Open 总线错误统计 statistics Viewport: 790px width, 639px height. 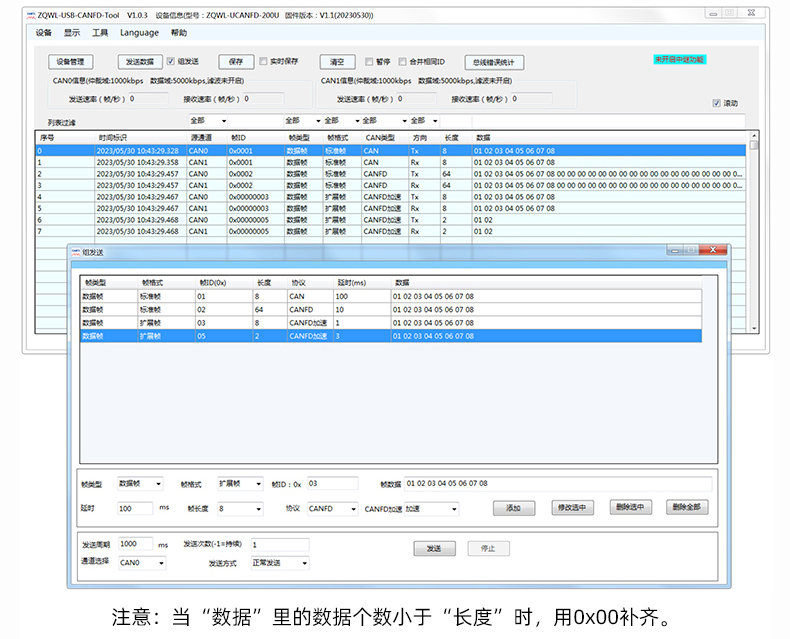point(494,62)
